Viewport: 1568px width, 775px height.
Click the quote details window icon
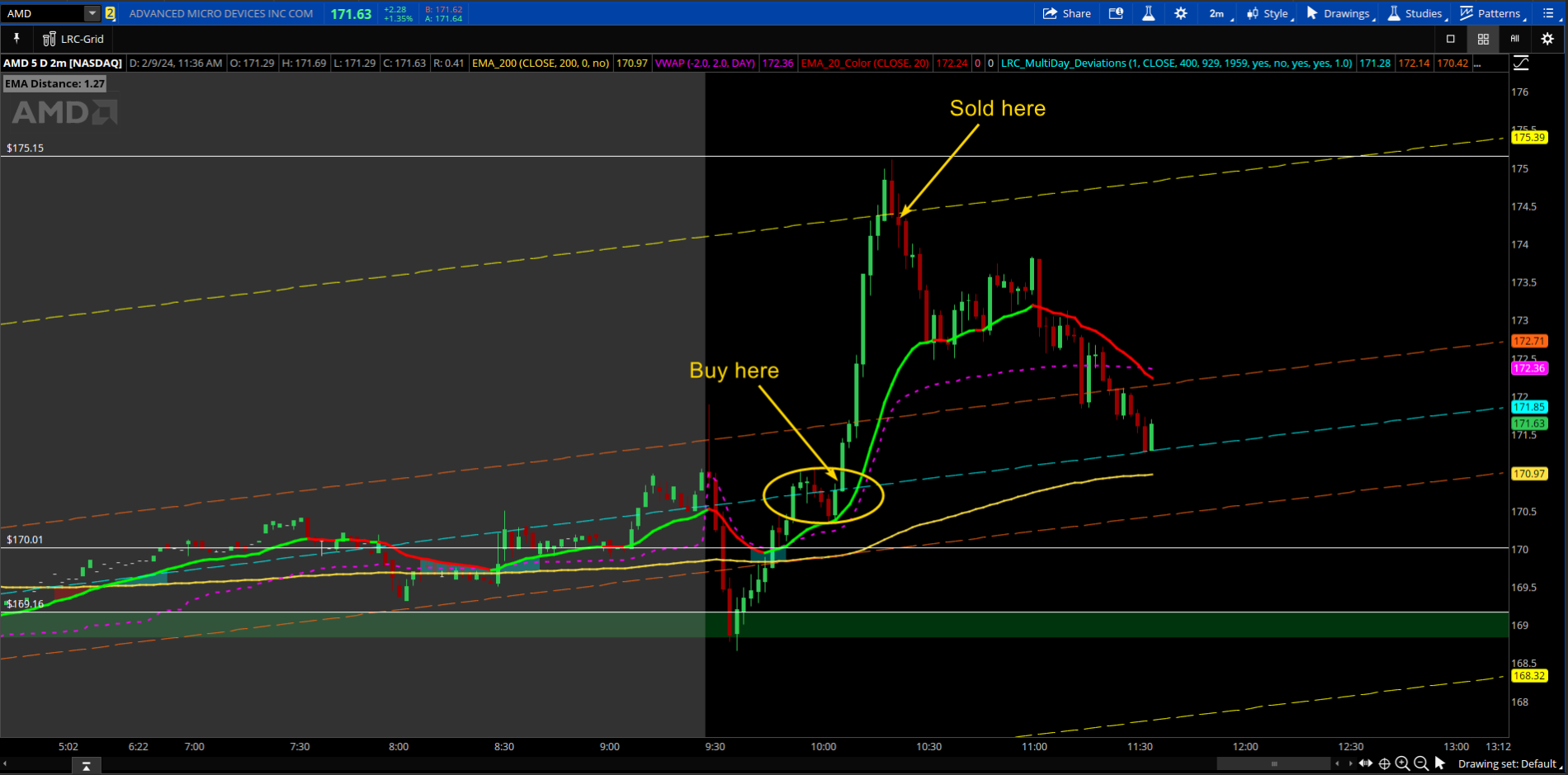point(1116,13)
